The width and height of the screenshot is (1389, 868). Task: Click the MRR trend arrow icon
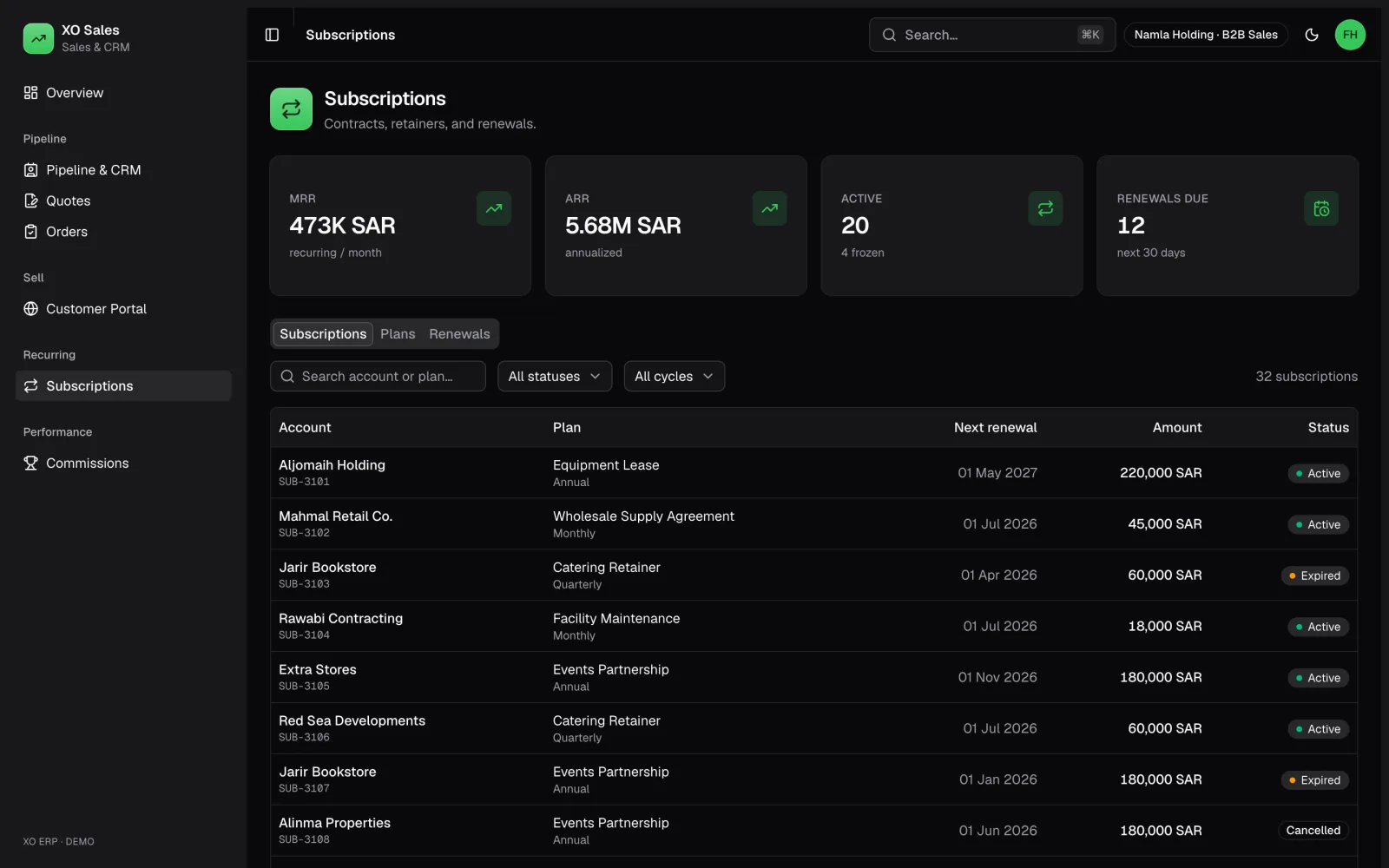click(x=494, y=208)
